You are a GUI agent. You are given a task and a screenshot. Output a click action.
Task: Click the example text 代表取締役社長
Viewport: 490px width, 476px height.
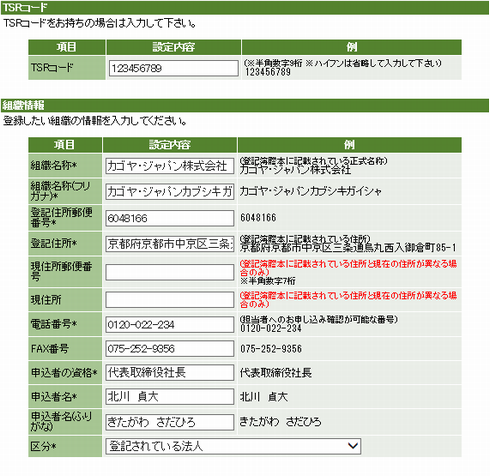(276, 373)
